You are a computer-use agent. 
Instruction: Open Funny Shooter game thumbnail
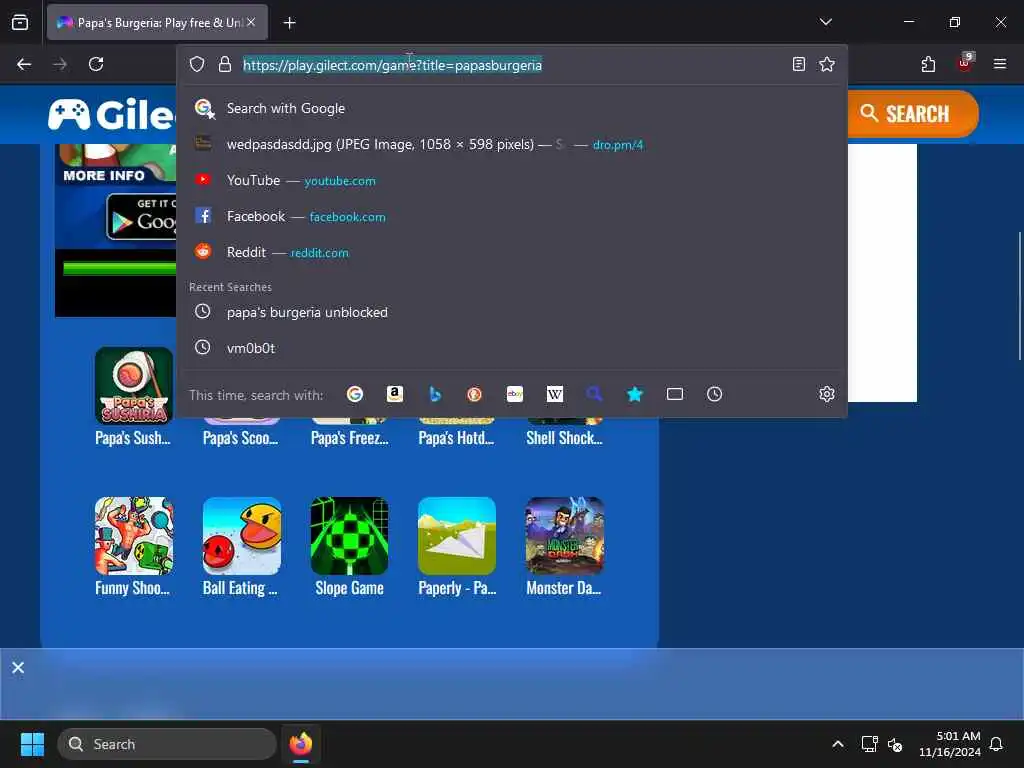[134, 536]
